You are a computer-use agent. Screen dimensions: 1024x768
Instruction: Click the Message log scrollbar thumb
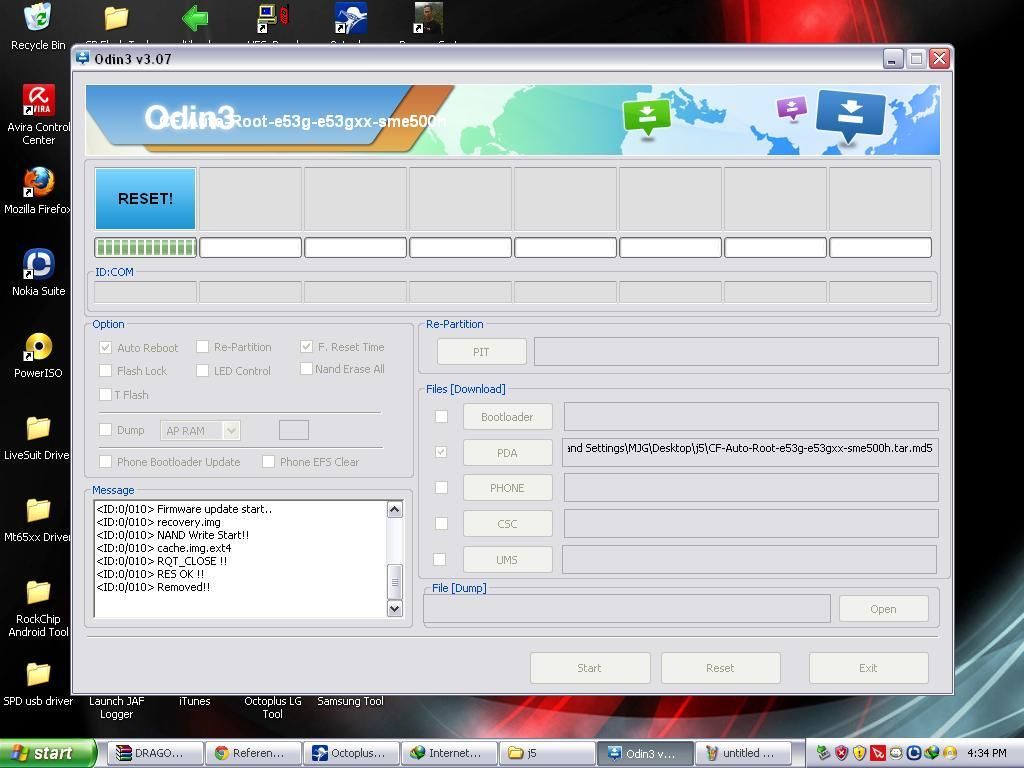(x=394, y=581)
